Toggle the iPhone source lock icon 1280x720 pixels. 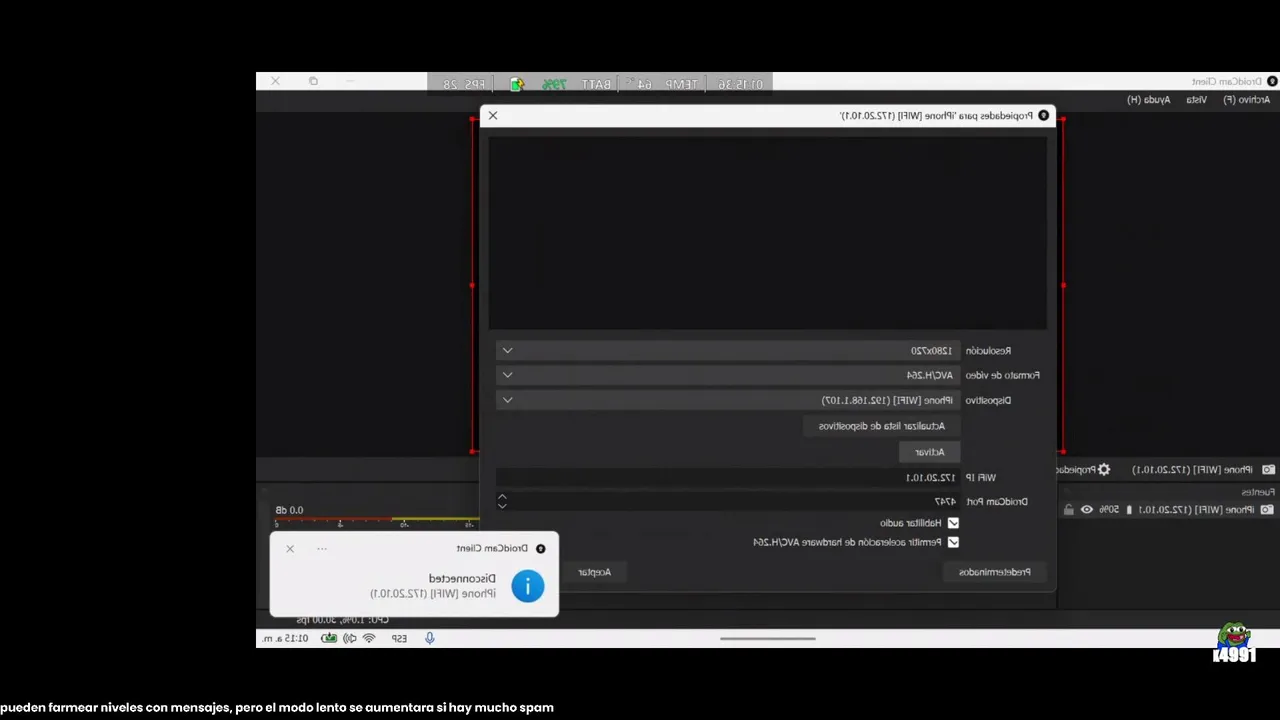(x=1068, y=509)
